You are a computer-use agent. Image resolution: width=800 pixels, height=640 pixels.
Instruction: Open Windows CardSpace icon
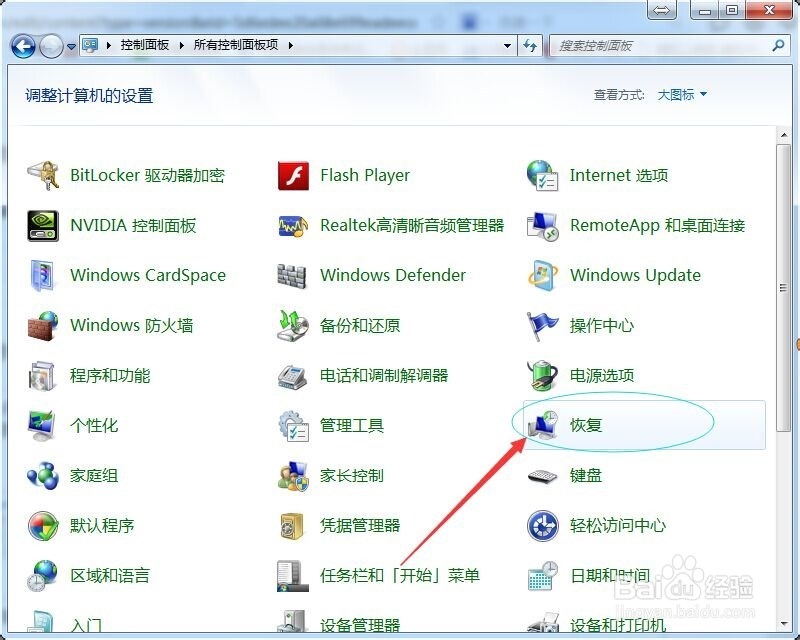point(43,276)
